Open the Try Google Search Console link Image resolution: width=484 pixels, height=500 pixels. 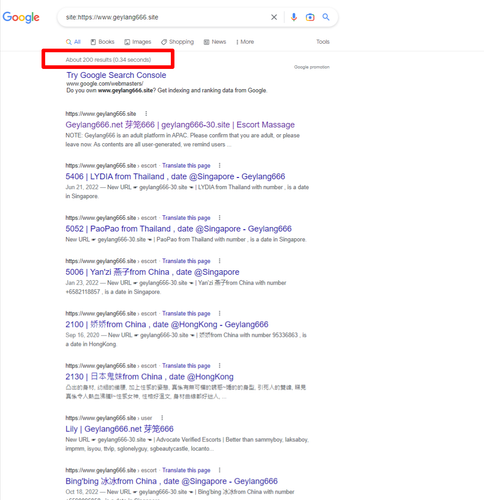pos(116,75)
